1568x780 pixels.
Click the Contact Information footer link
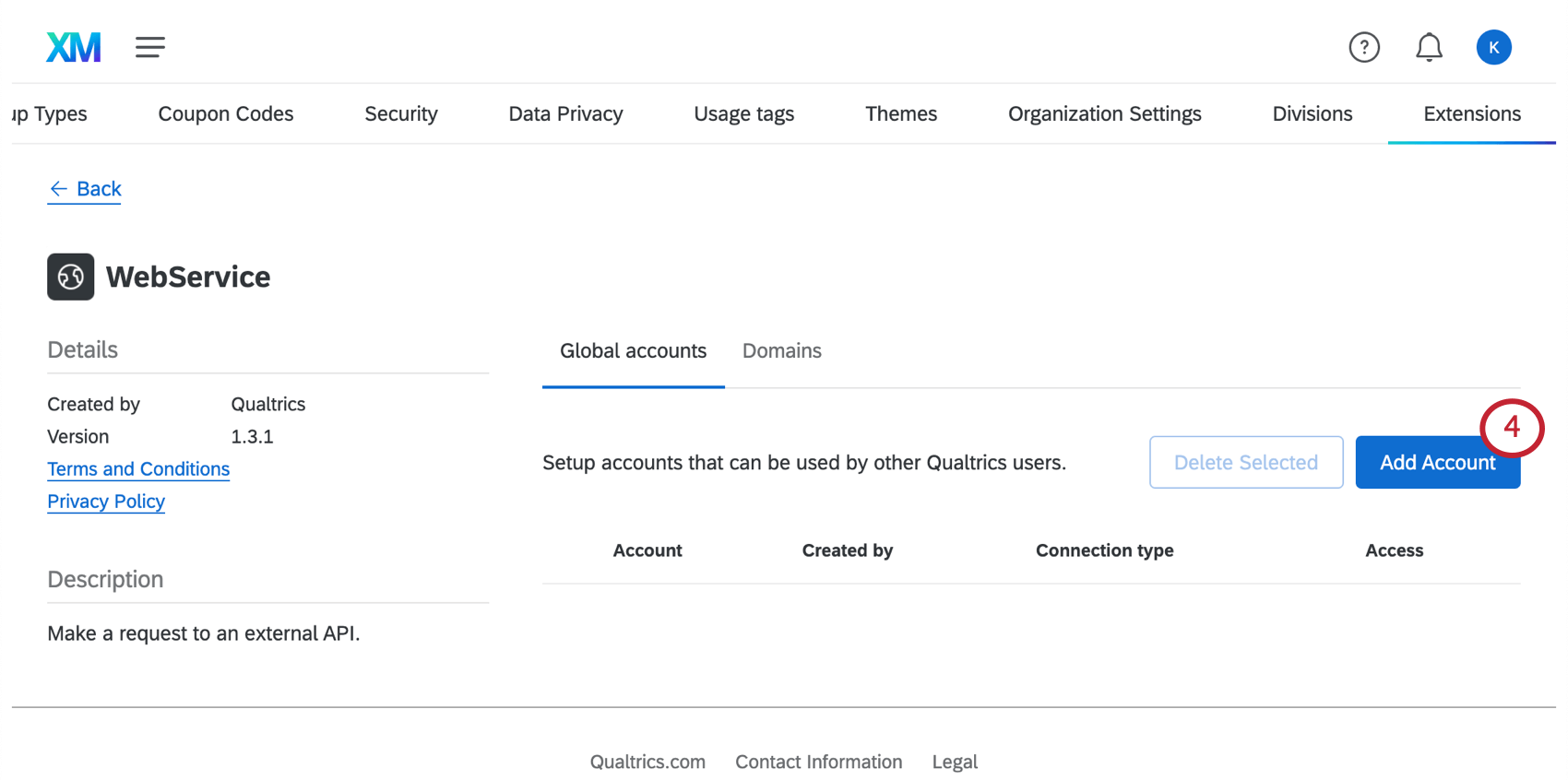(x=818, y=762)
